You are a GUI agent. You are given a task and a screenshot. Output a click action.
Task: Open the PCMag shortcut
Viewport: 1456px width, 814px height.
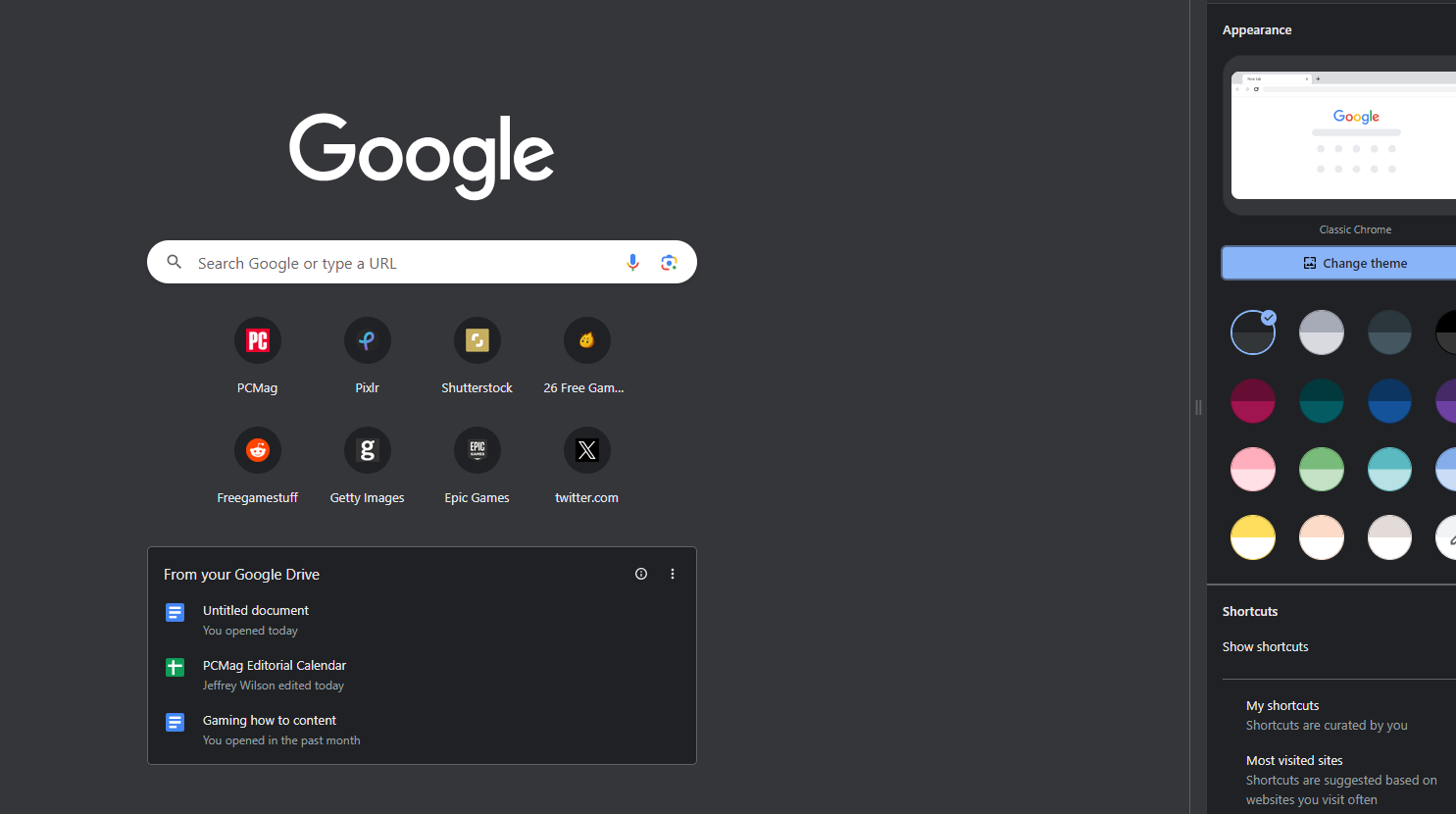(x=257, y=341)
